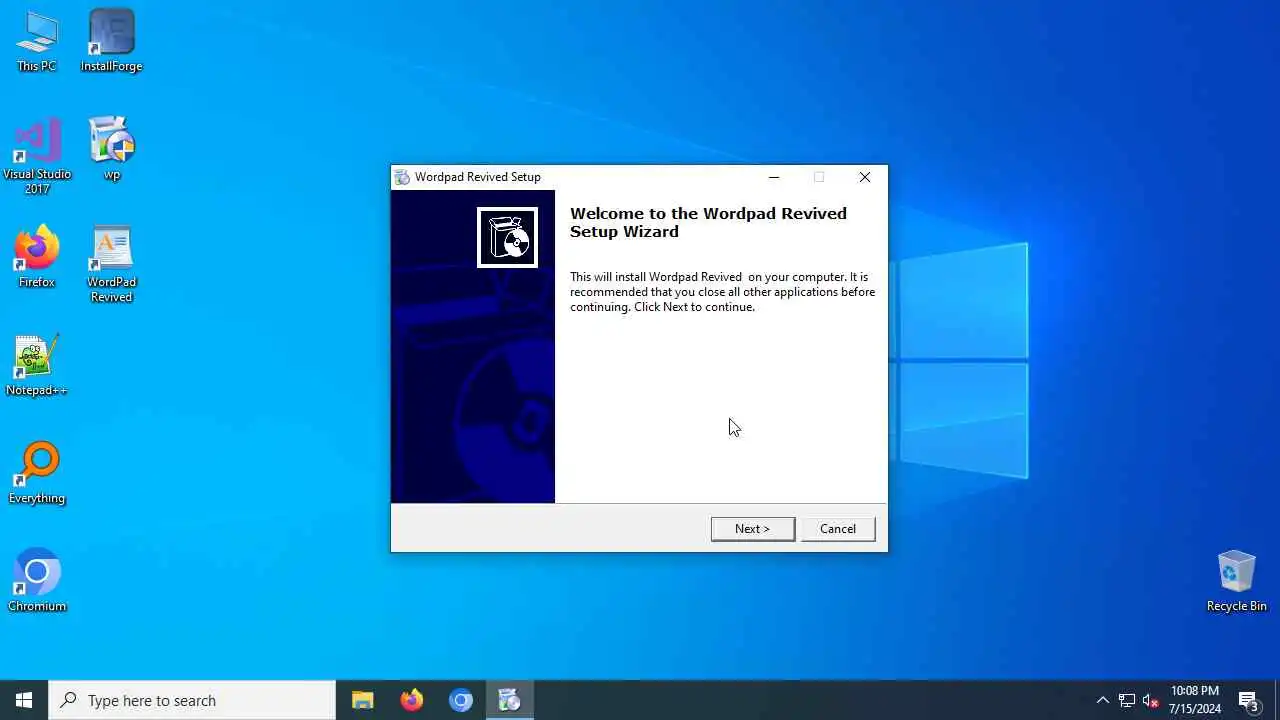
Task: Click the Welcome to Wordpad Revived heading
Action: (x=708, y=222)
